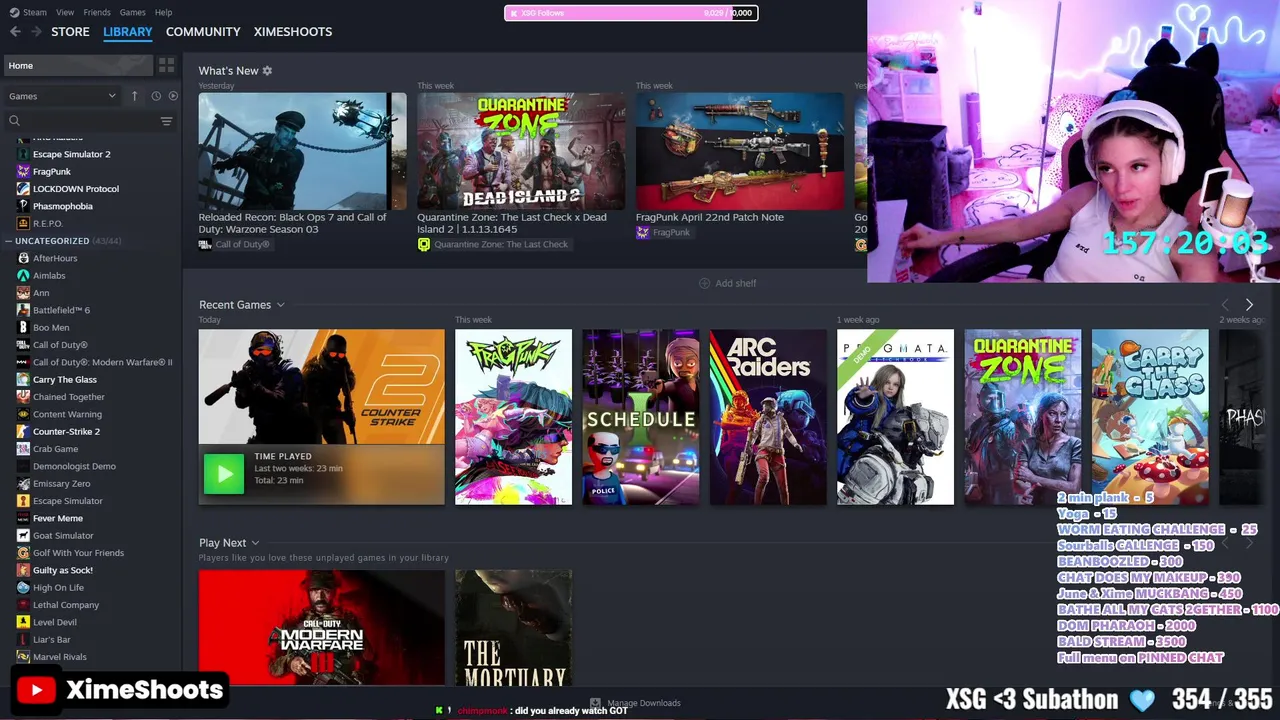Go forward with the right arrow
1280x720 pixels.
36,32
